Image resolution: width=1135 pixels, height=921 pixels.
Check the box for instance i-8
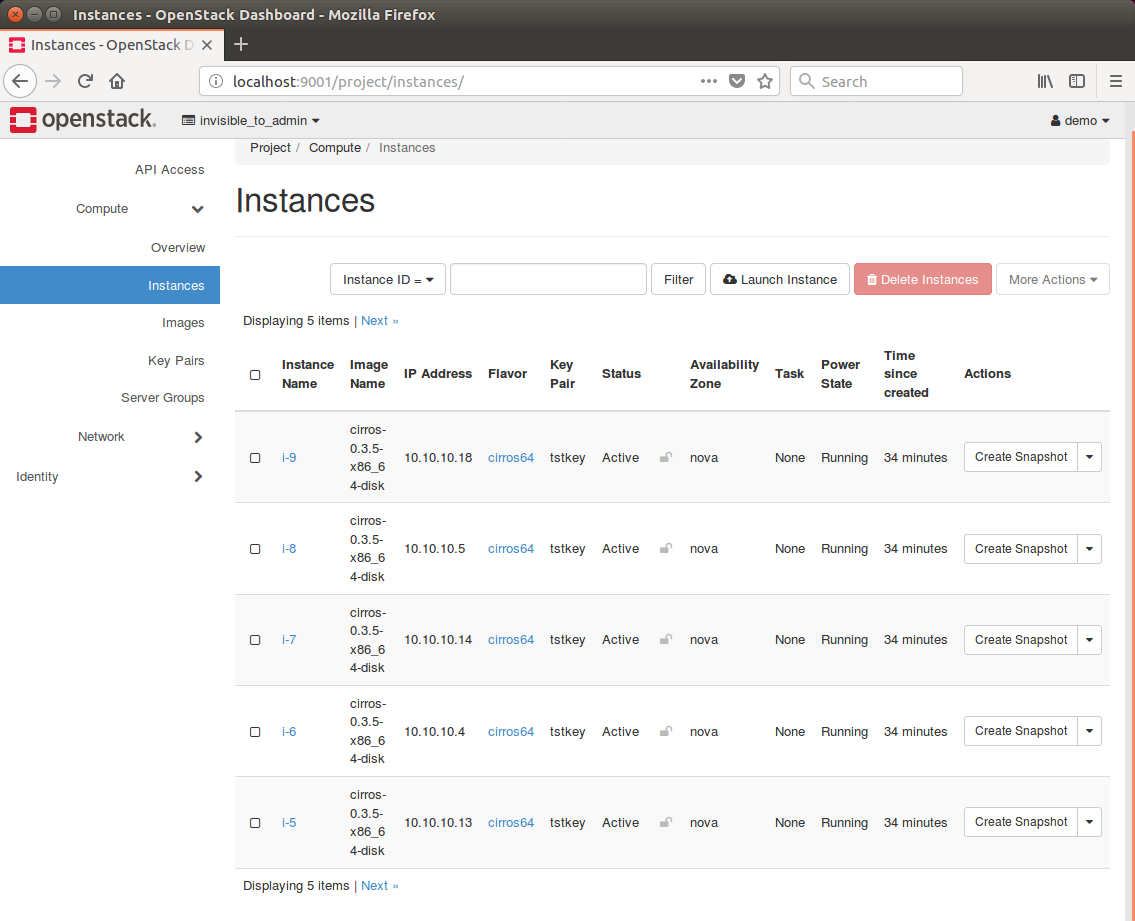(255, 549)
